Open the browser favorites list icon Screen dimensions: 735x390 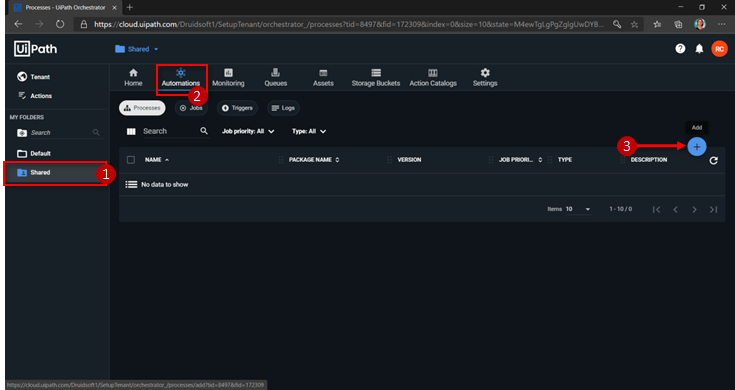(x=657, y=24)
